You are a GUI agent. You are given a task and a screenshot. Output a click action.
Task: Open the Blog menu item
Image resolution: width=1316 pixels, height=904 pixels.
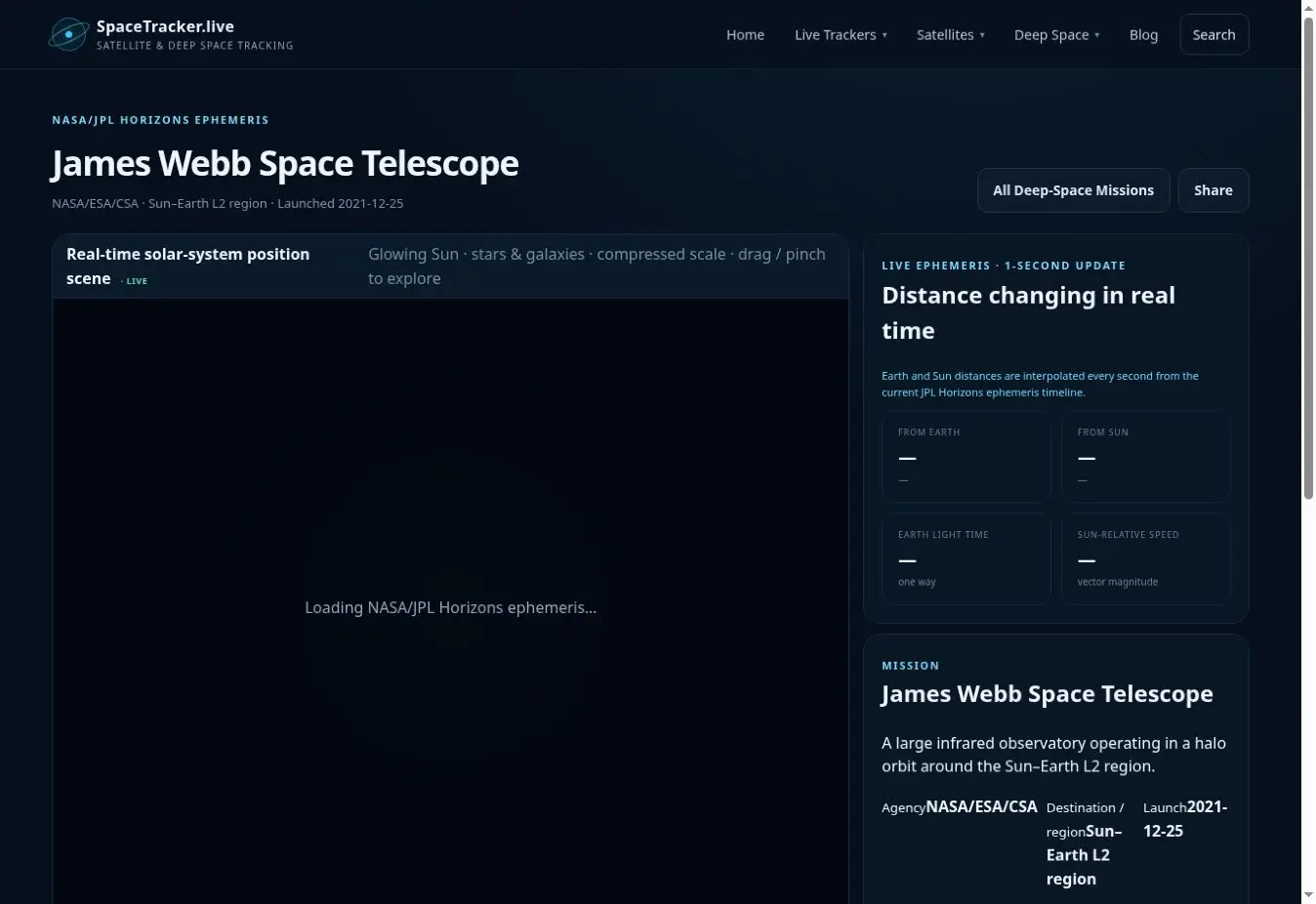click(1143, 34)
